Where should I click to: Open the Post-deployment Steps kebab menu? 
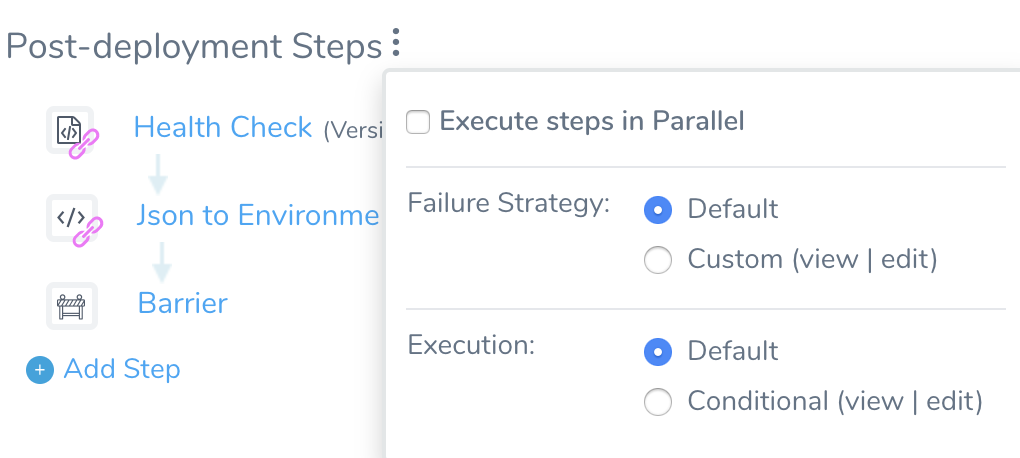click(395, 42)
